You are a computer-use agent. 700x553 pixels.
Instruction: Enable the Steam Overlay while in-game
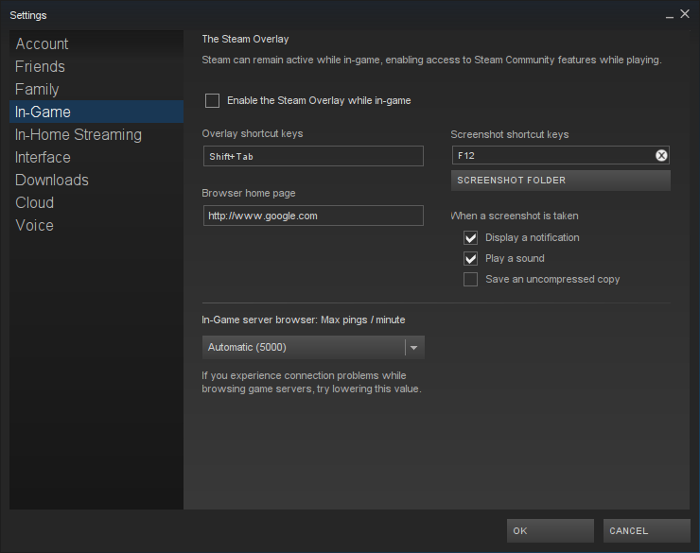pyautogui.click(x=212, y=100)
